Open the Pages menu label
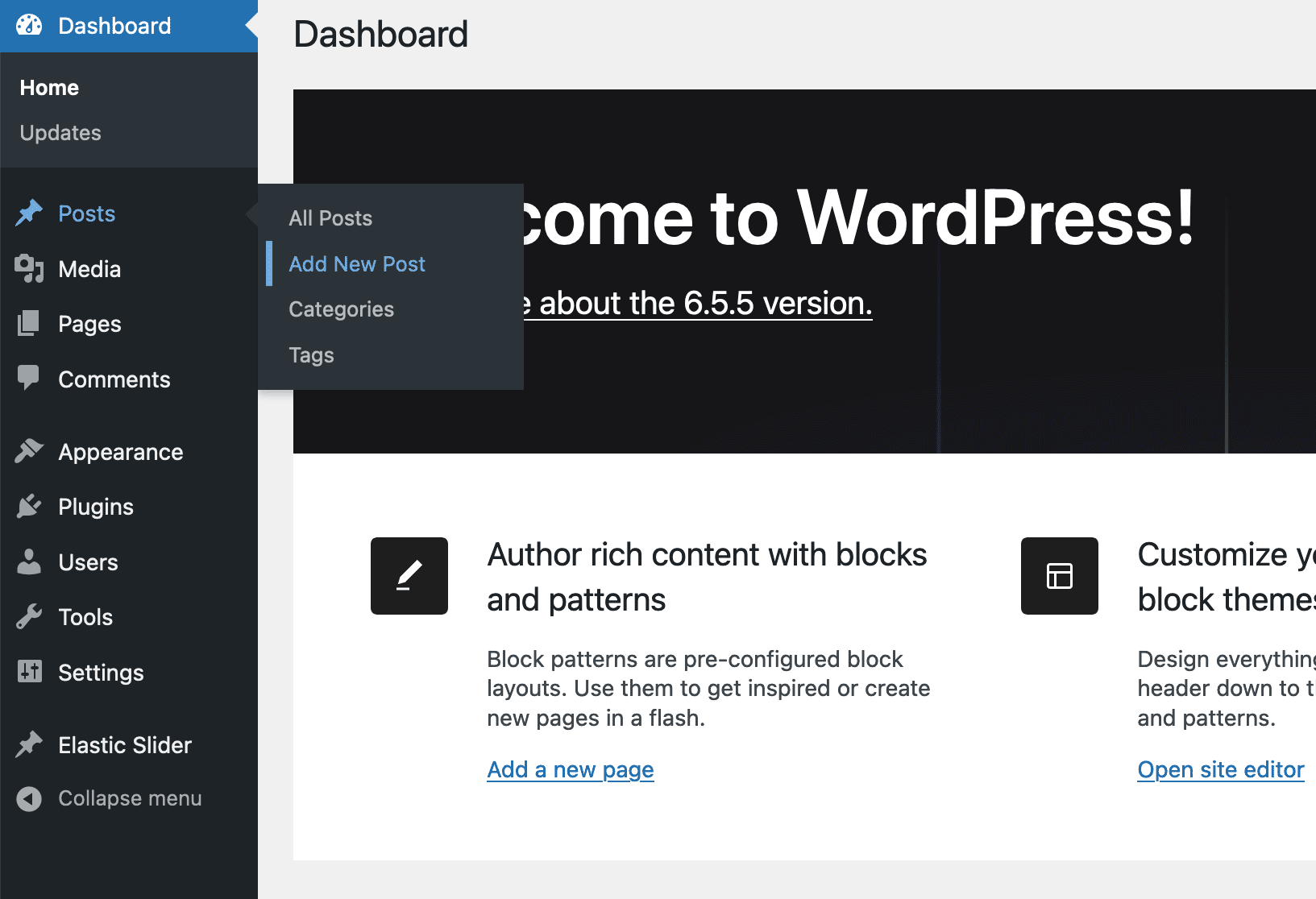 [x=89, y=324]
